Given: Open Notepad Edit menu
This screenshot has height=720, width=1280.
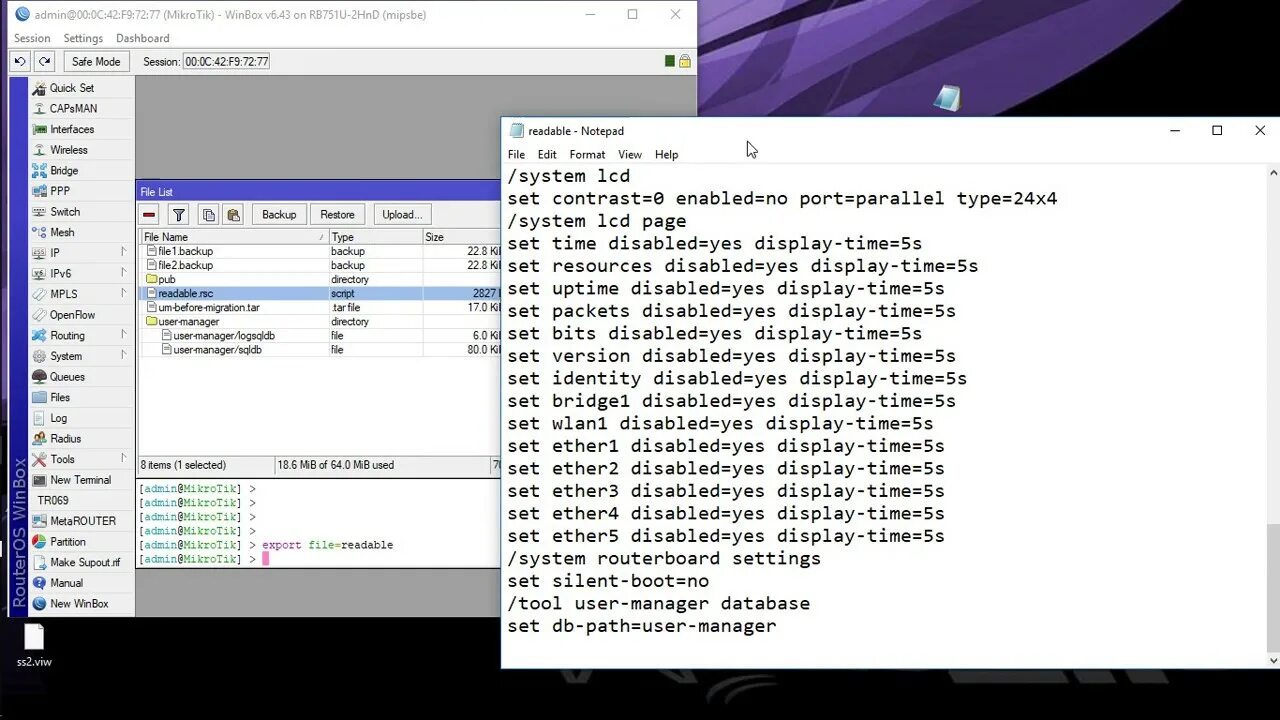Looking at the screenshot, I should tap(547, 154).
